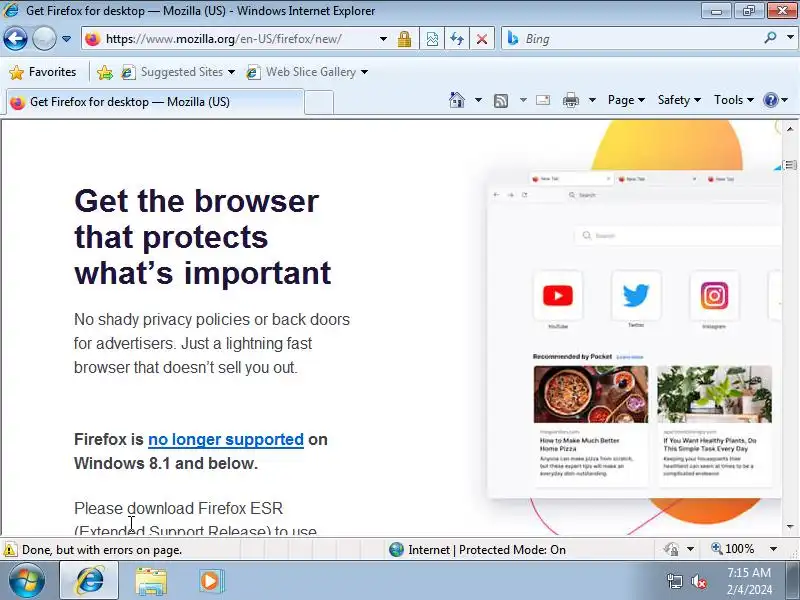Refresh the page with the Refresh icon
The width and height of the screenshot is (800, 600).
pos(457,39)
